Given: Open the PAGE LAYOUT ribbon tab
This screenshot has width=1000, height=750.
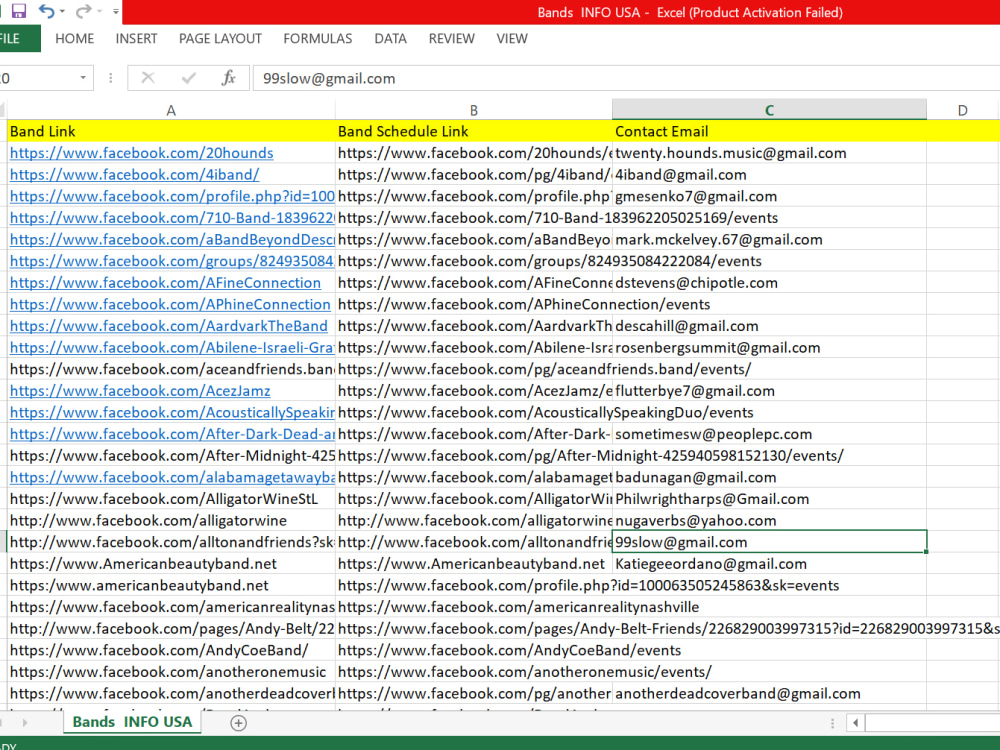Looking at the screenshot, I should [220, 38].
